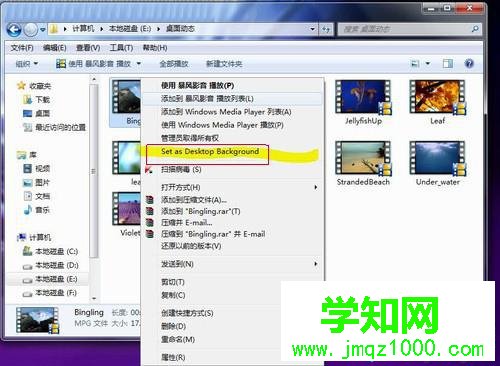The height and width of the screenshot is (366, 500).
Task: Click the Back navigation arrow
Action: pos(14,30)
